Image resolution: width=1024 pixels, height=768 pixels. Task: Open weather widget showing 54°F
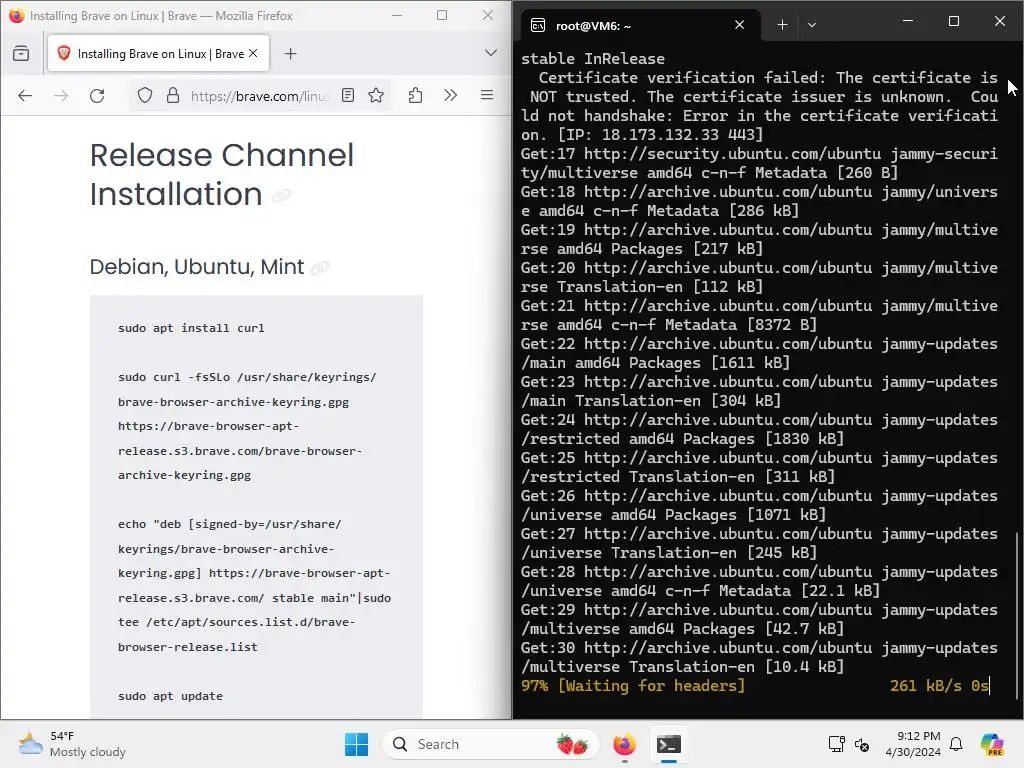[x=72, y=744]
